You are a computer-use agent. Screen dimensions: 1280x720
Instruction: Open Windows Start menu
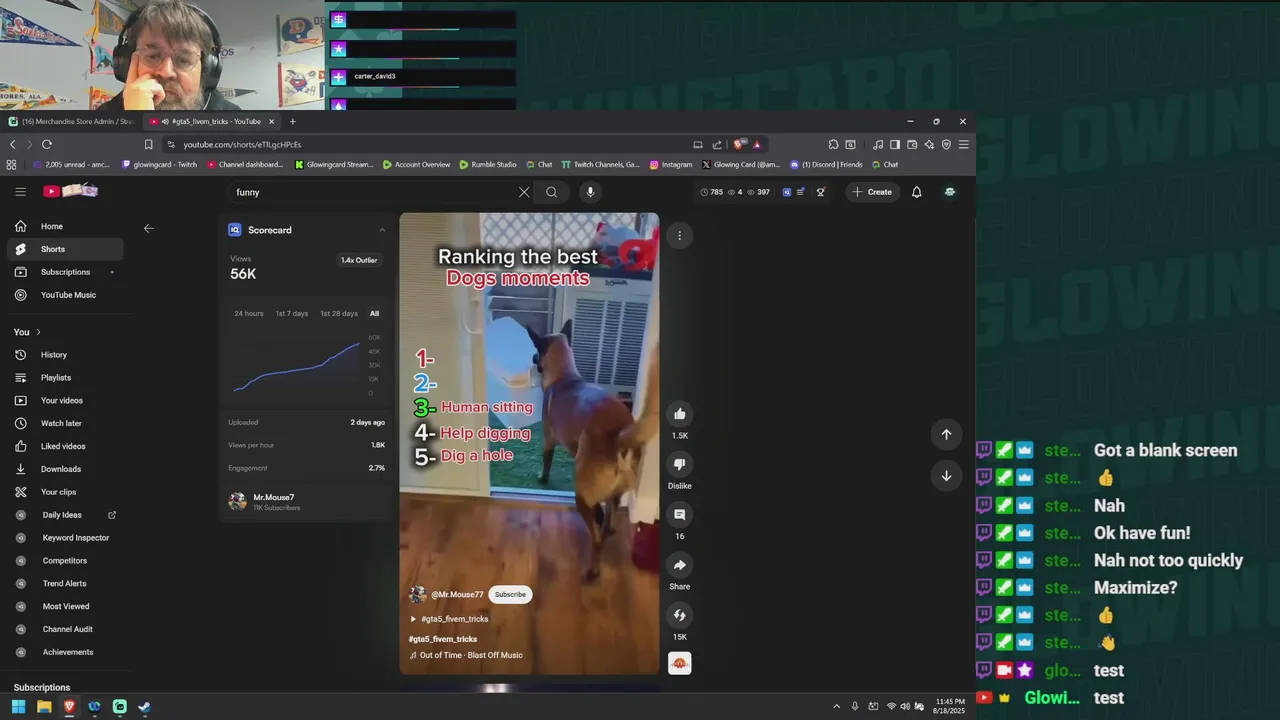tap(18, 707)
